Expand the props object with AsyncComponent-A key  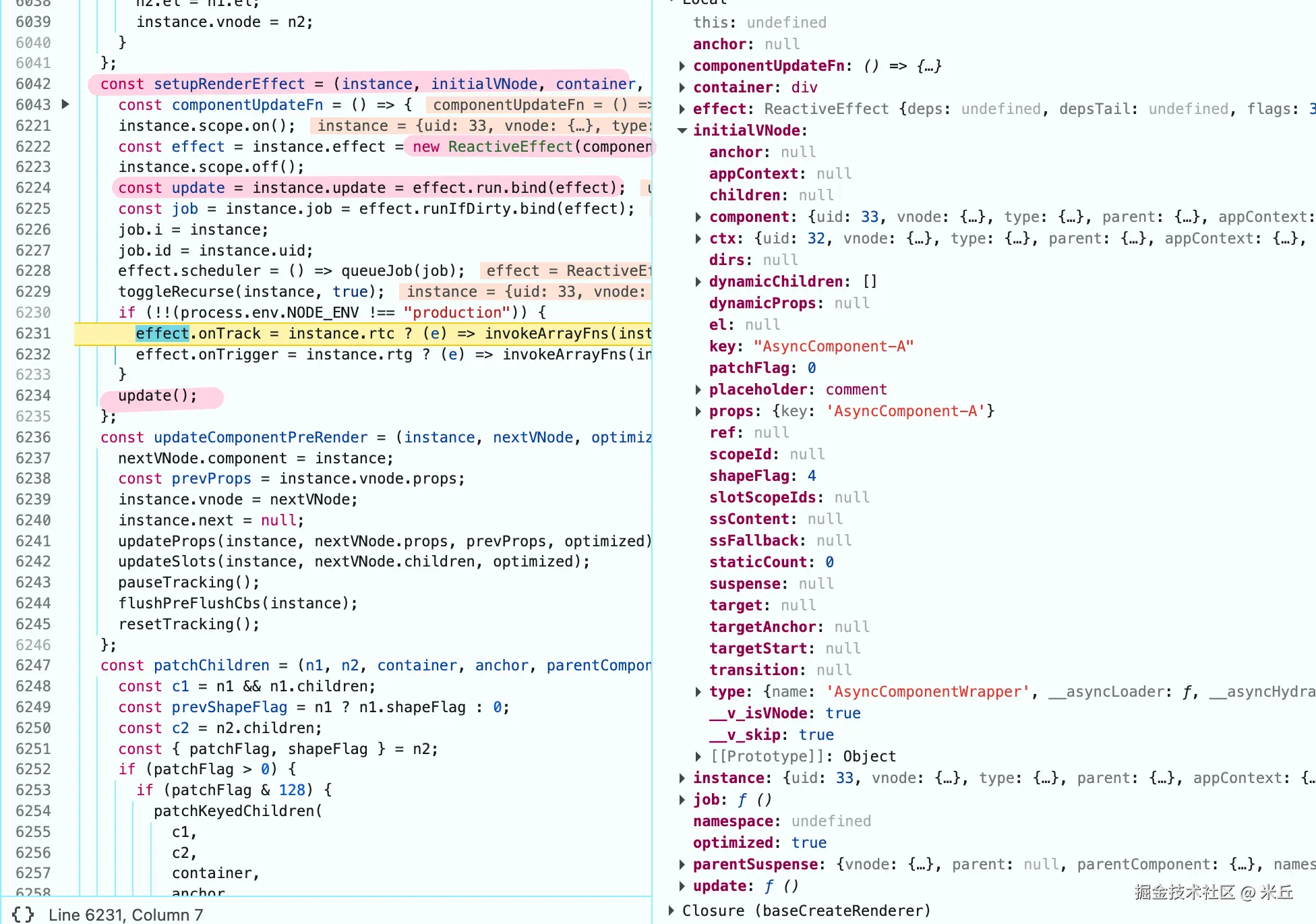click(698, 411)
